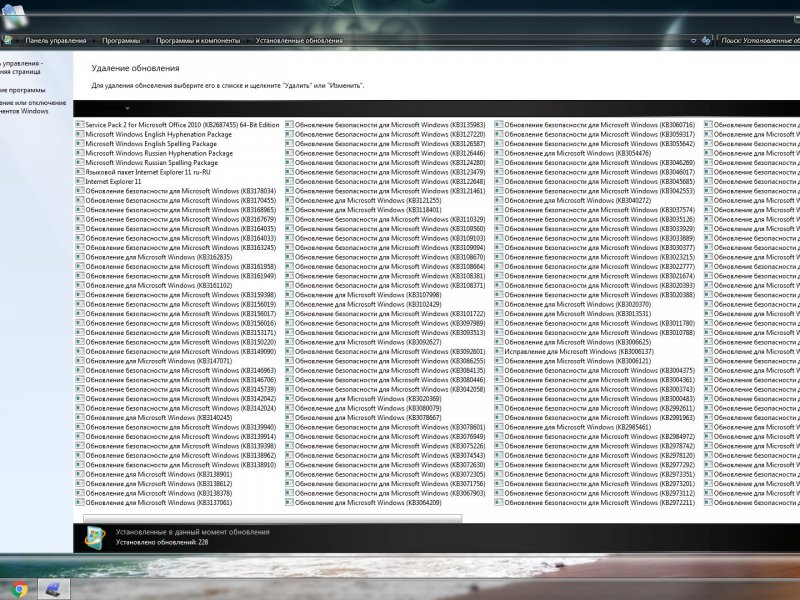800x600 pixels.
Task: Select security update KB3164035
Action: 181,229
